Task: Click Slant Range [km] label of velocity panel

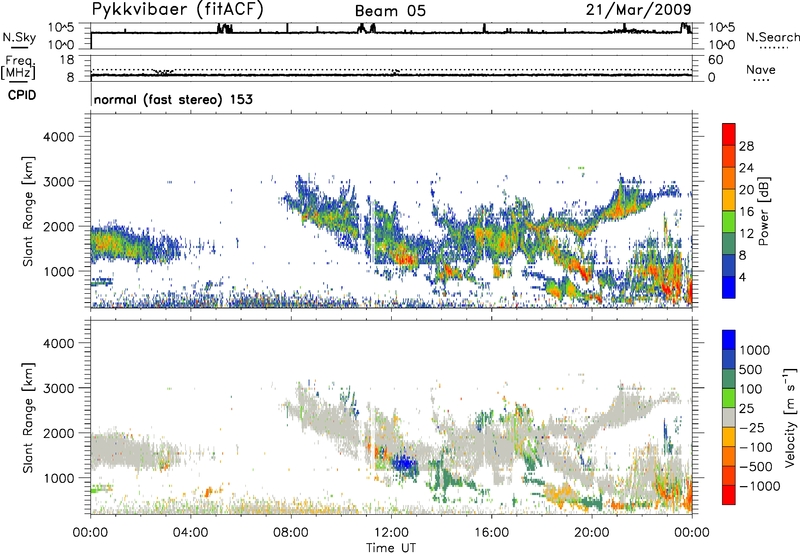Action: pyautogui.click(x=28, y=417)
